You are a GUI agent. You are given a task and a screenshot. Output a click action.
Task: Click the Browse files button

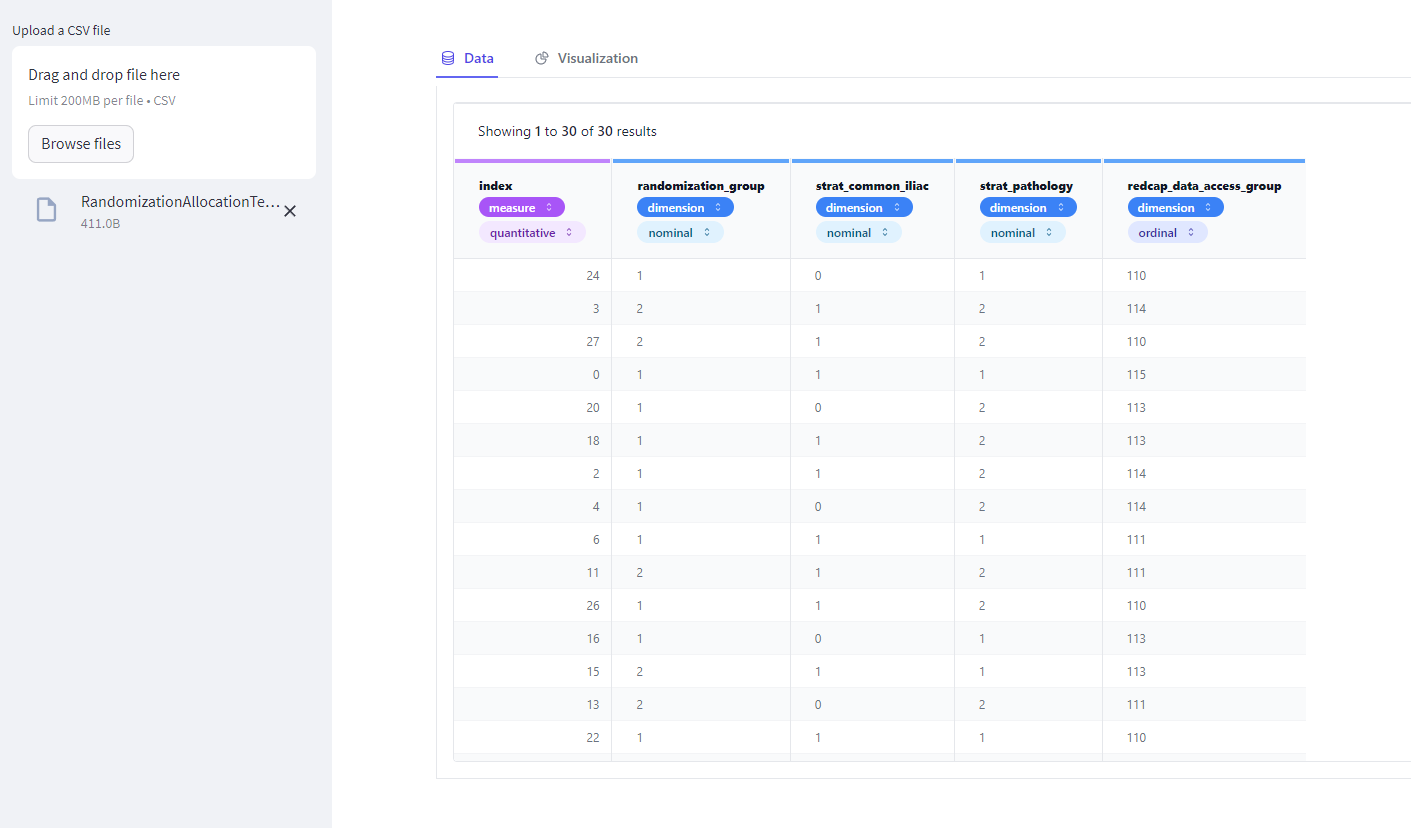[81, 143]
